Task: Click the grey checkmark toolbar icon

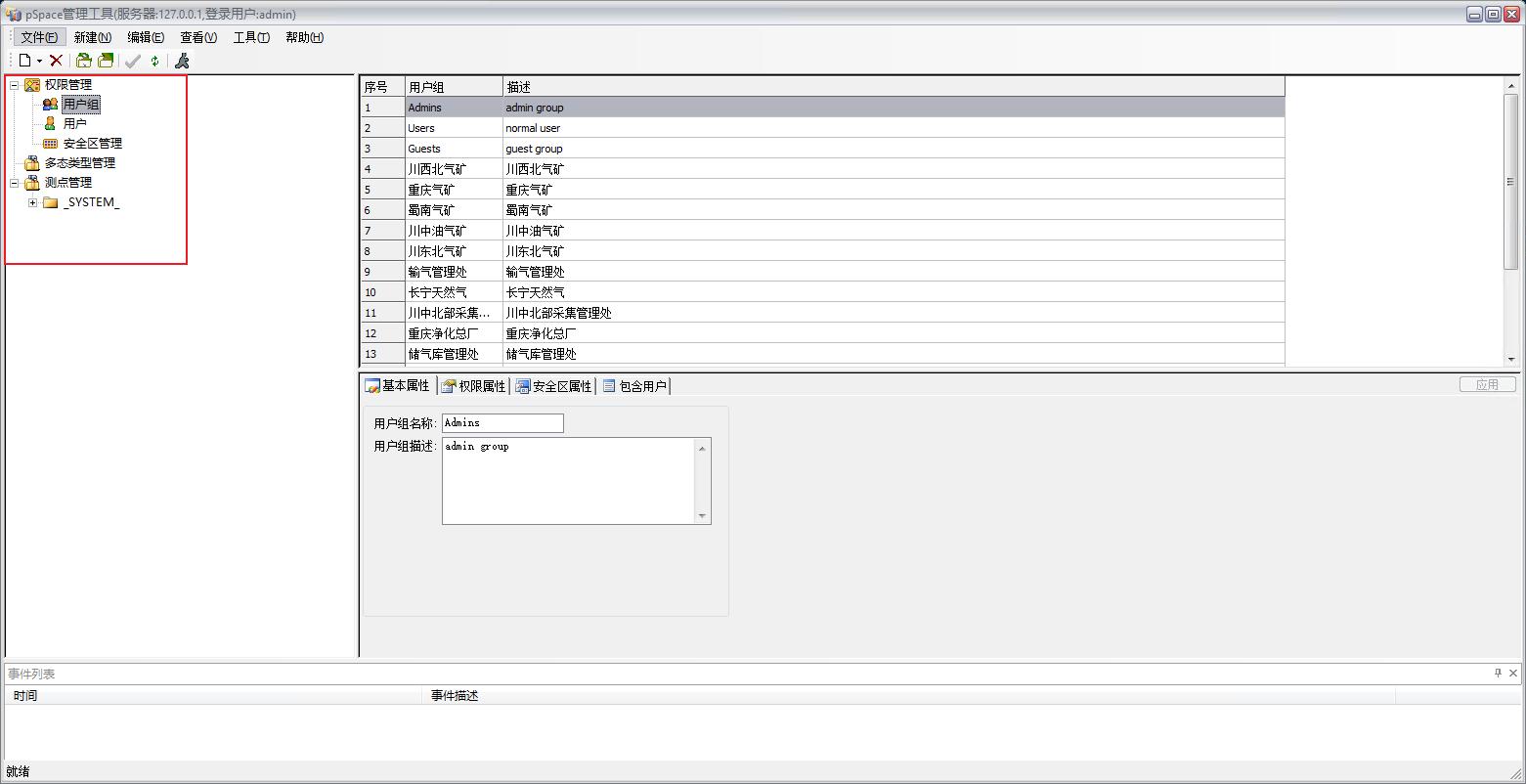Action: (x=133, y=61)
